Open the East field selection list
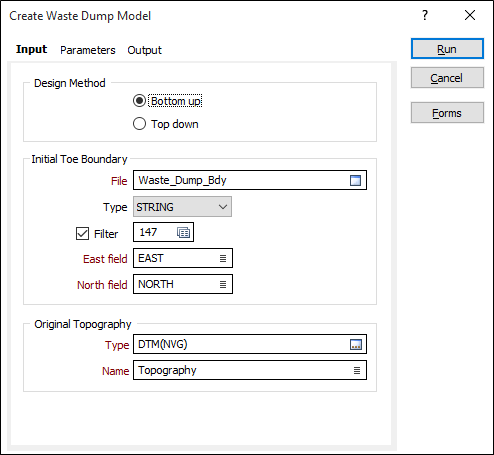Screen dimensions: 494x455 point(183,258)
